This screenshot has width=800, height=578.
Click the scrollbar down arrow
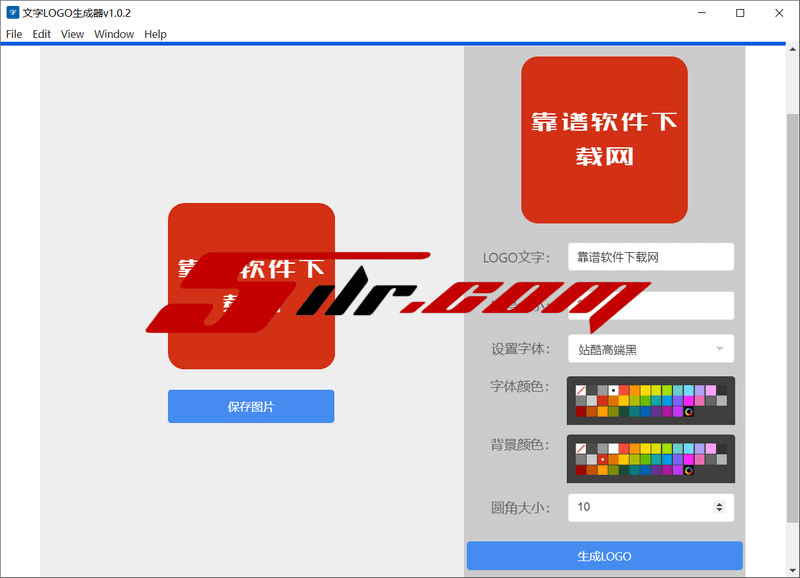(792, 570)
